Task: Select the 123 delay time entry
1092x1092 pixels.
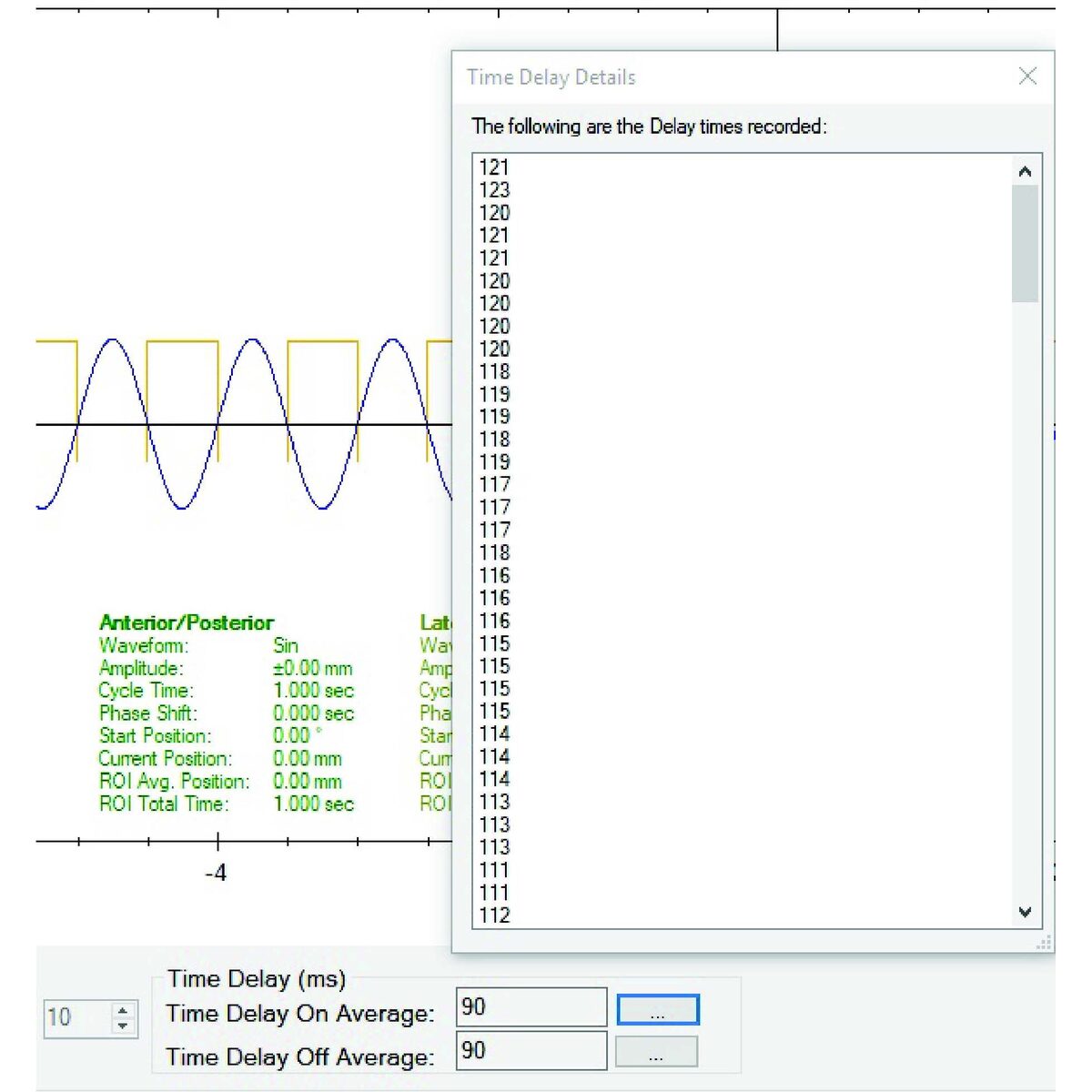Action: 495,189
